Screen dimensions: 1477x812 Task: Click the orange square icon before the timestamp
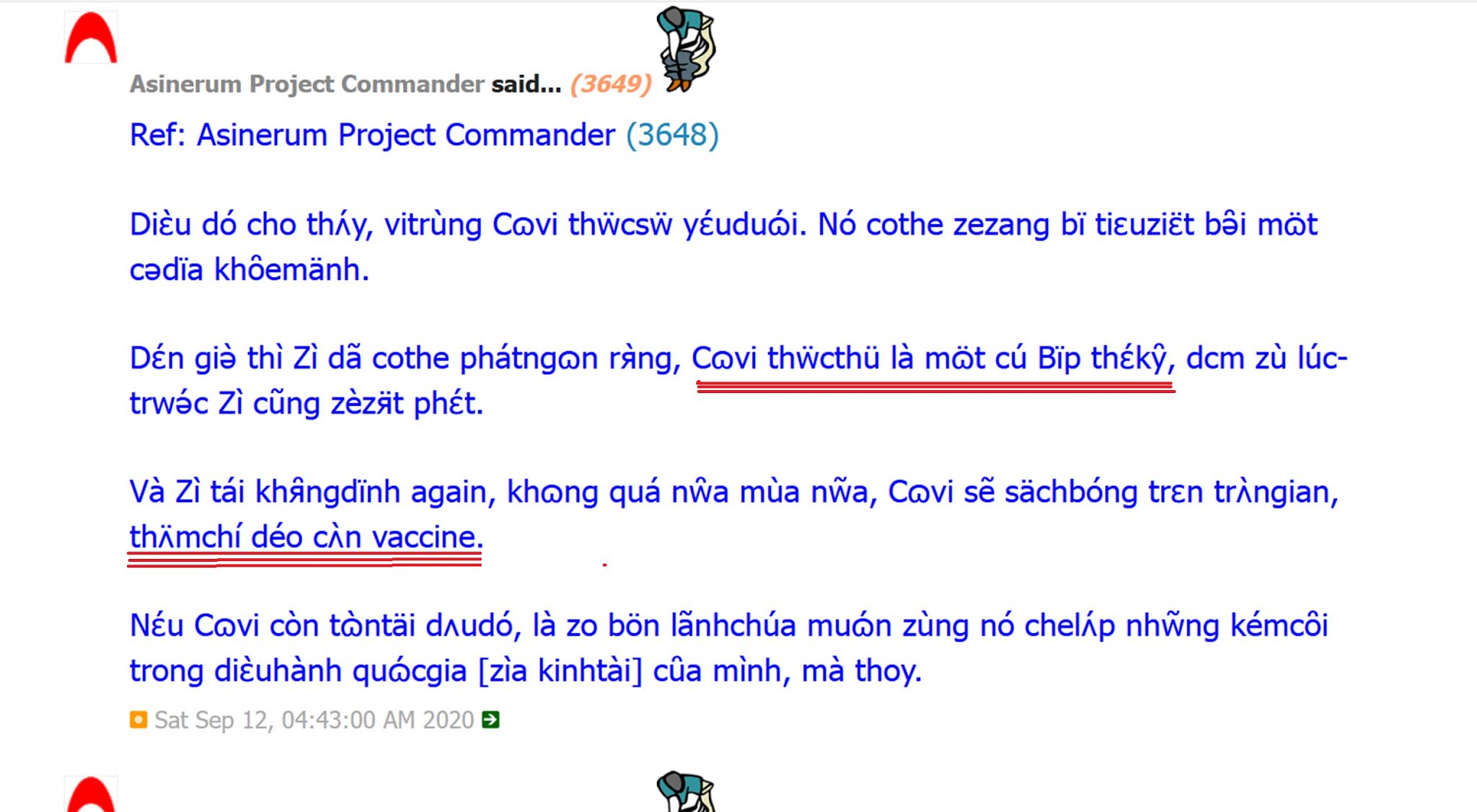(138, 720)
